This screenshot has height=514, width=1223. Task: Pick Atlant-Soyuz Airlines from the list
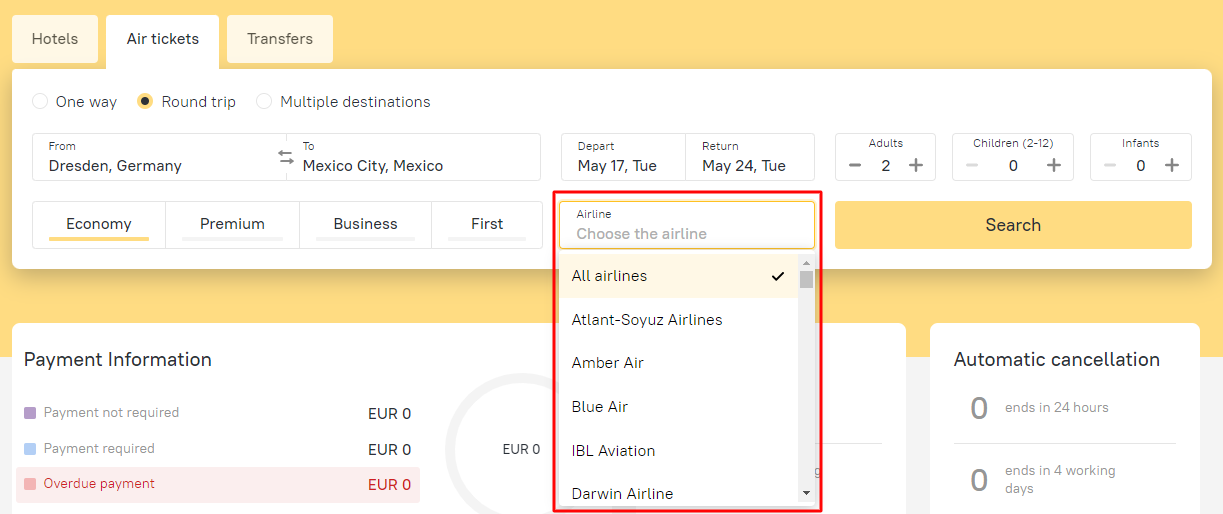point(647,320)
